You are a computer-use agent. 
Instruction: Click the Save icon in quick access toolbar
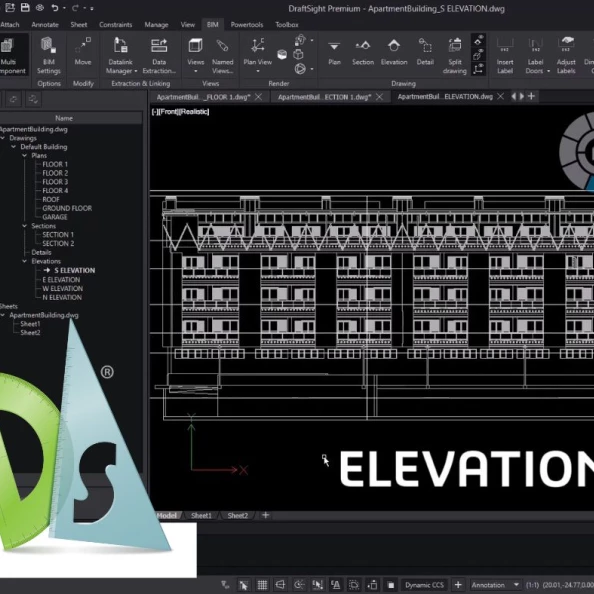(x=25, y=8)
